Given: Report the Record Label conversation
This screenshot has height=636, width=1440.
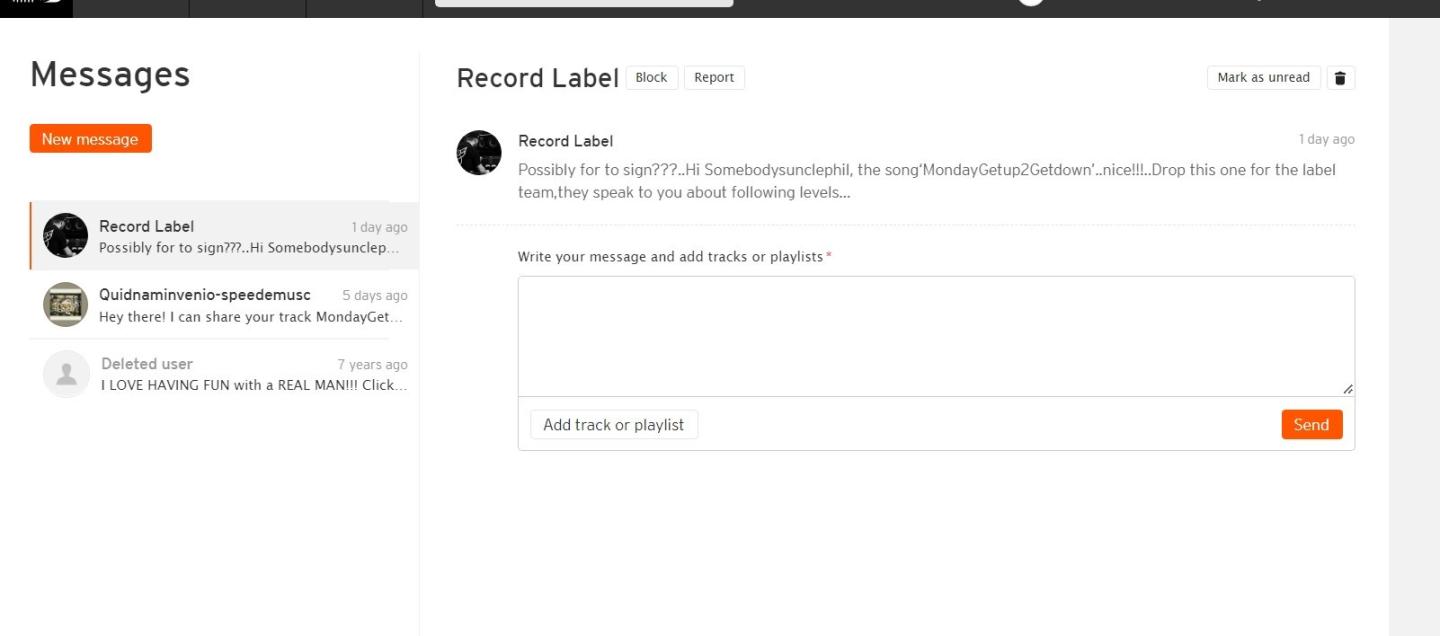Looking at the screenshot, I should [714, 78].
